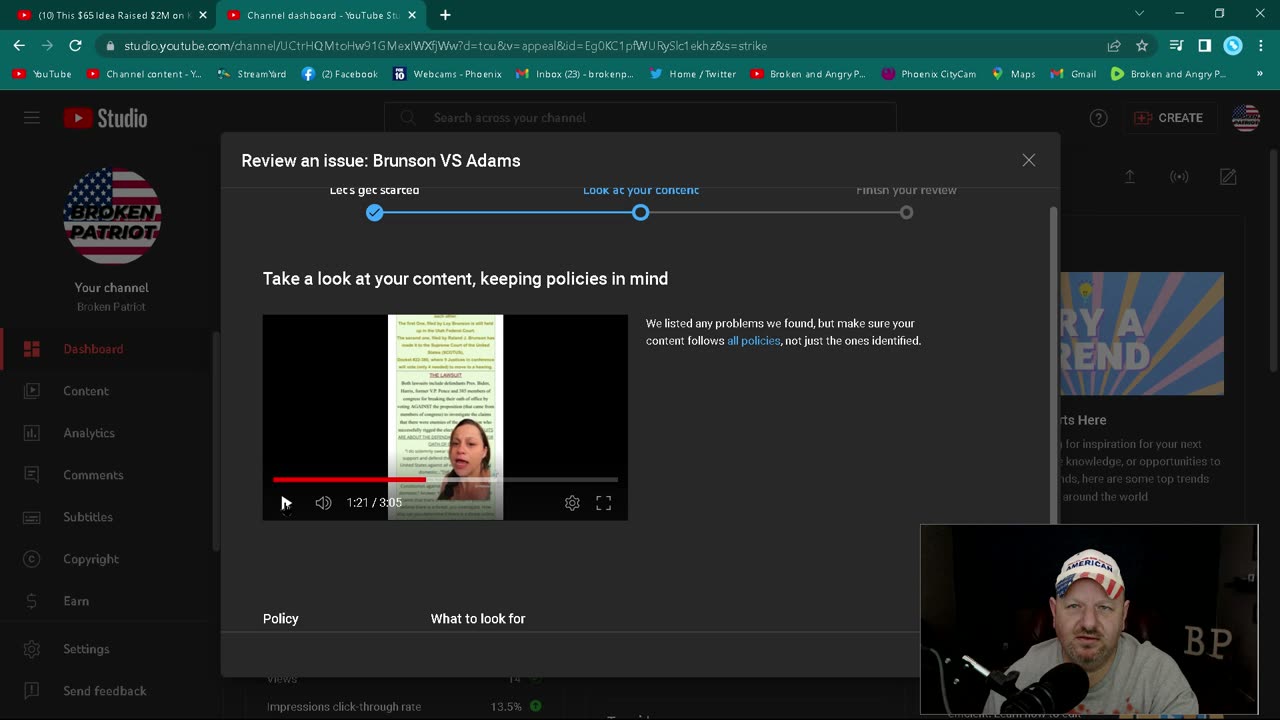Open the Facebook bookmark
The height and width of the screenshot is (720, 1280).
coord(339,74)
